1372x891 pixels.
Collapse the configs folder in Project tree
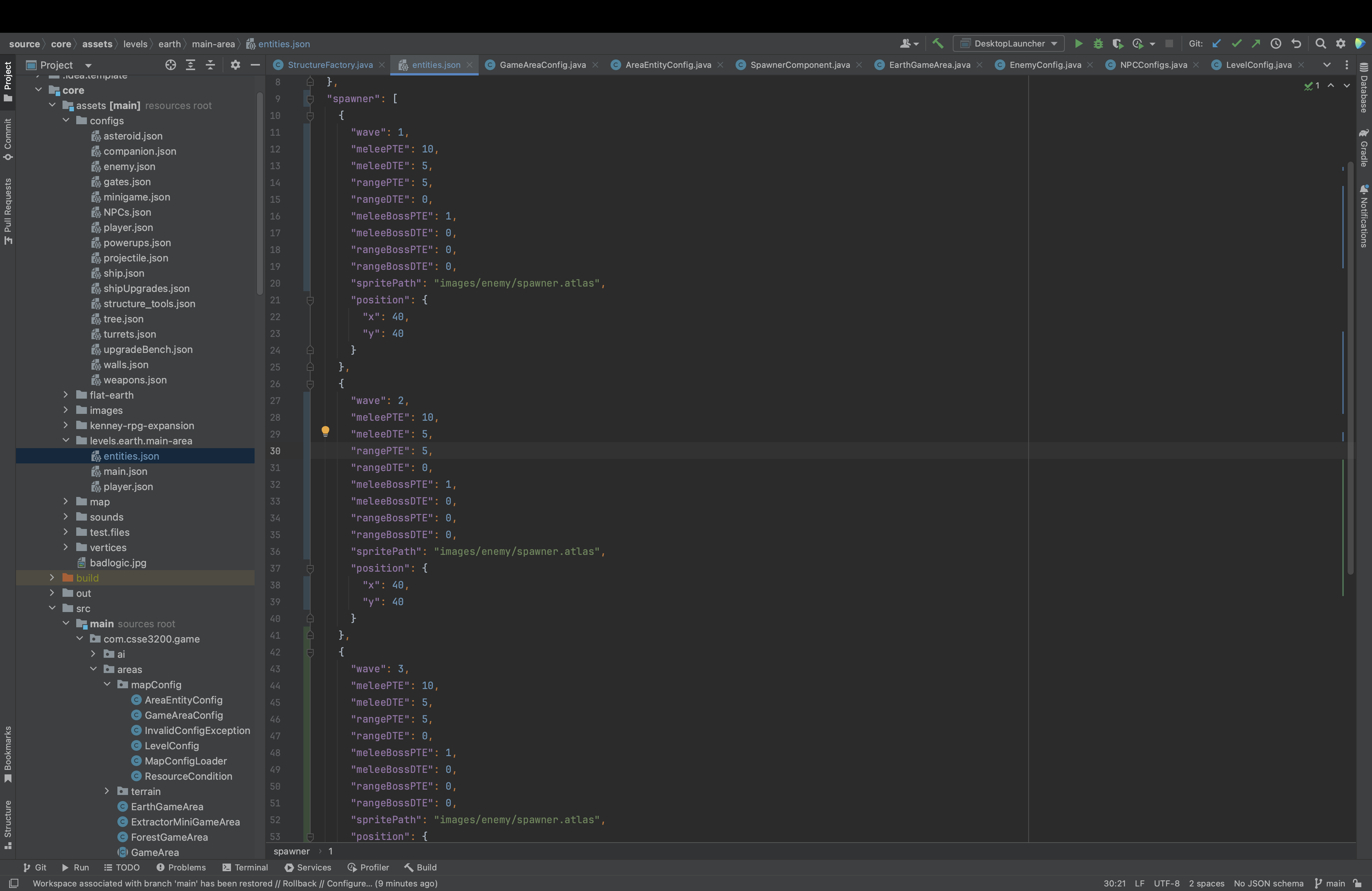tap(66, 120)
